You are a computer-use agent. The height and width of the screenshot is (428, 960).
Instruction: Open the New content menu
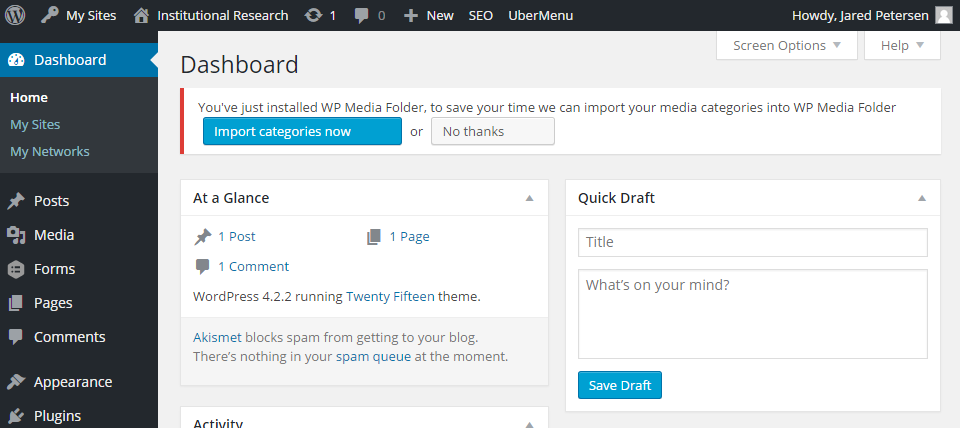point(440,15)
